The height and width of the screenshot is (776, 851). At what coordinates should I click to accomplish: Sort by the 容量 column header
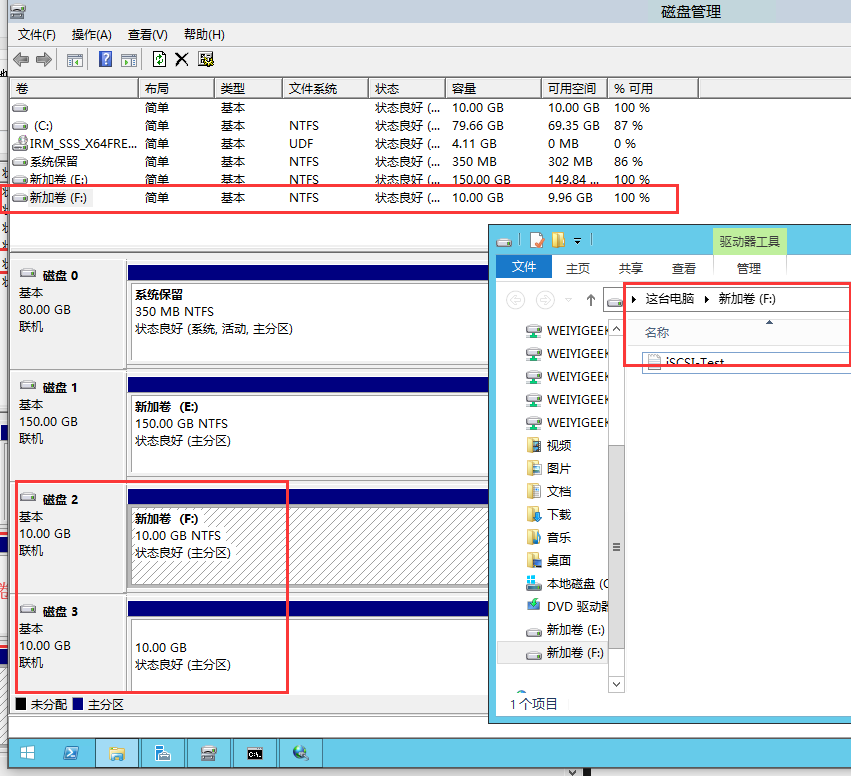click(x=493, y=88)
